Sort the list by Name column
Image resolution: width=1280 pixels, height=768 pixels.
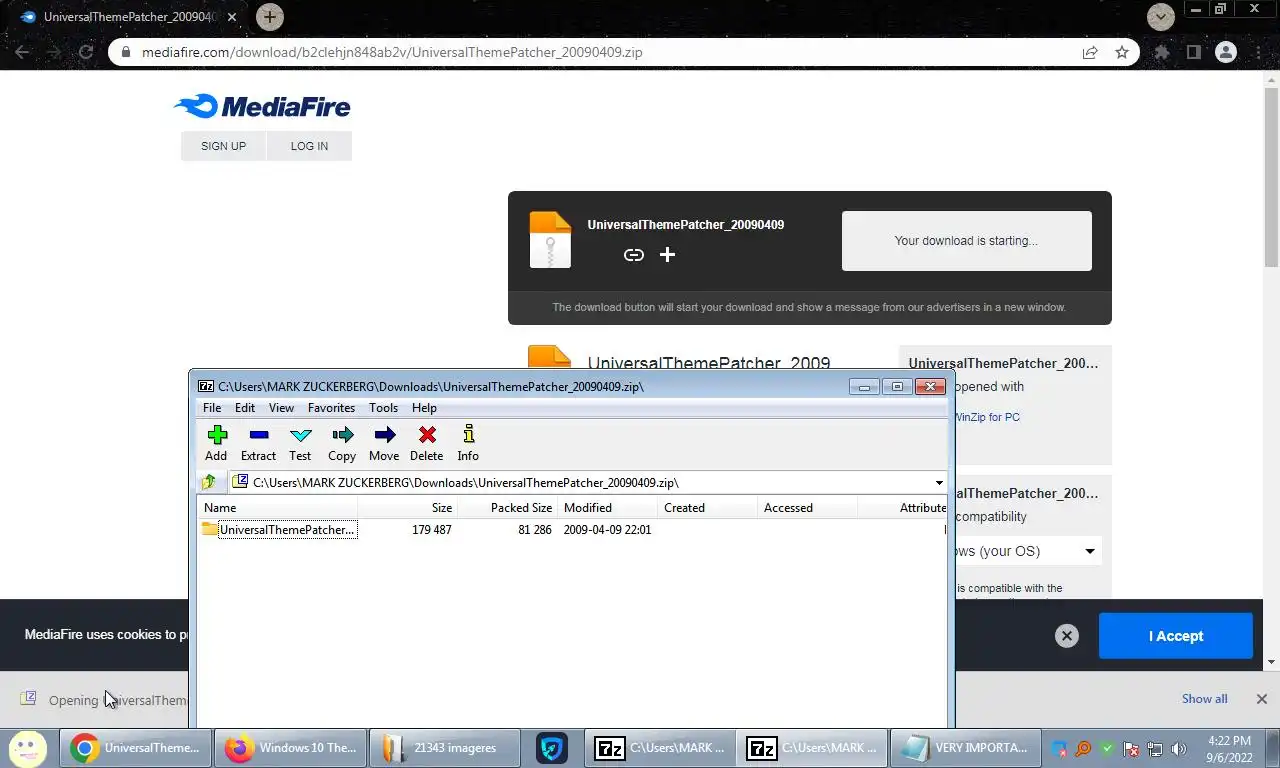[277, 508]
